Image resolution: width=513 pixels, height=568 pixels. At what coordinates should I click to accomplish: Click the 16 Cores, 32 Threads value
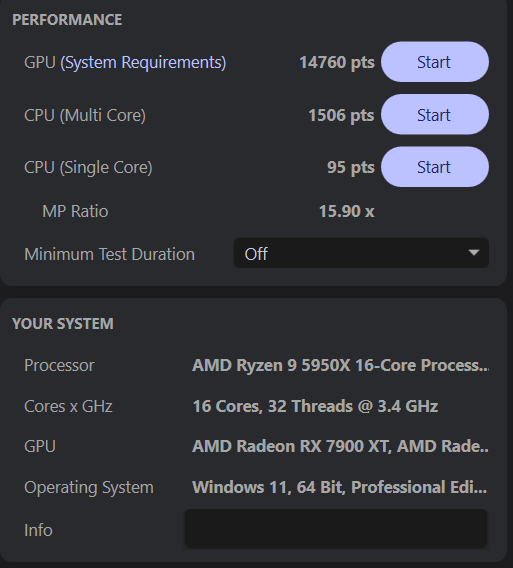[315, 406]
